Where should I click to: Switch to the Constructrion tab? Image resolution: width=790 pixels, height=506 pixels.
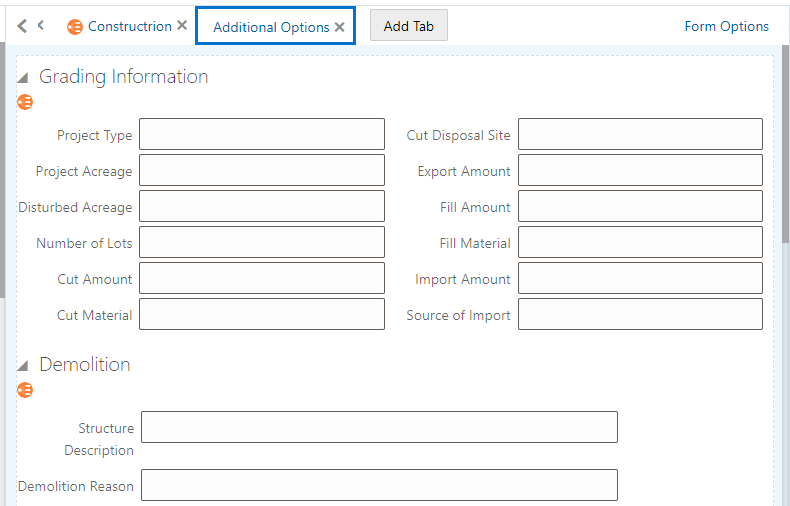pyautogui.click(x=129, y=26)
